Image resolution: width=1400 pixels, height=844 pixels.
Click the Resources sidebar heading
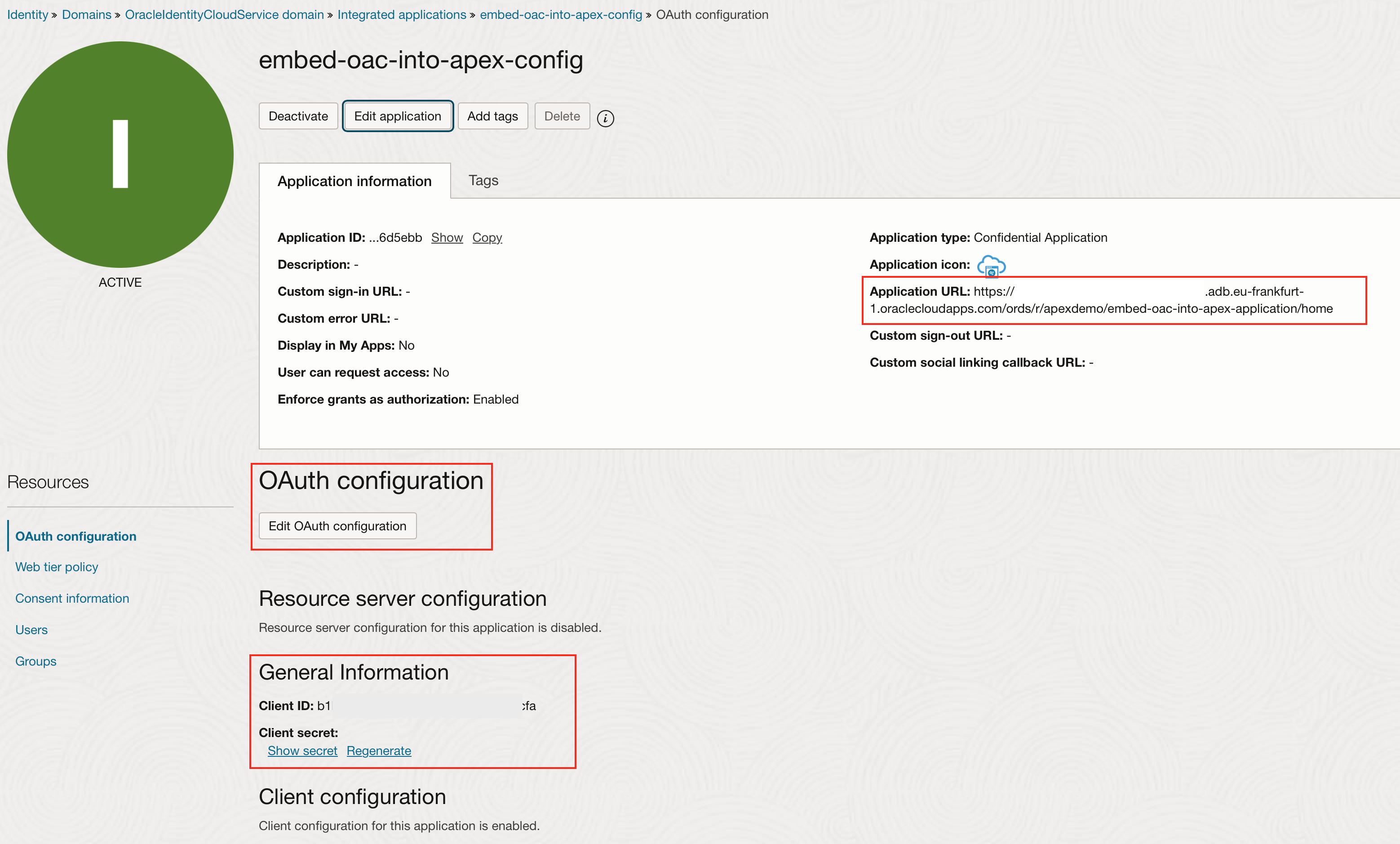click(x=48, y=482)
